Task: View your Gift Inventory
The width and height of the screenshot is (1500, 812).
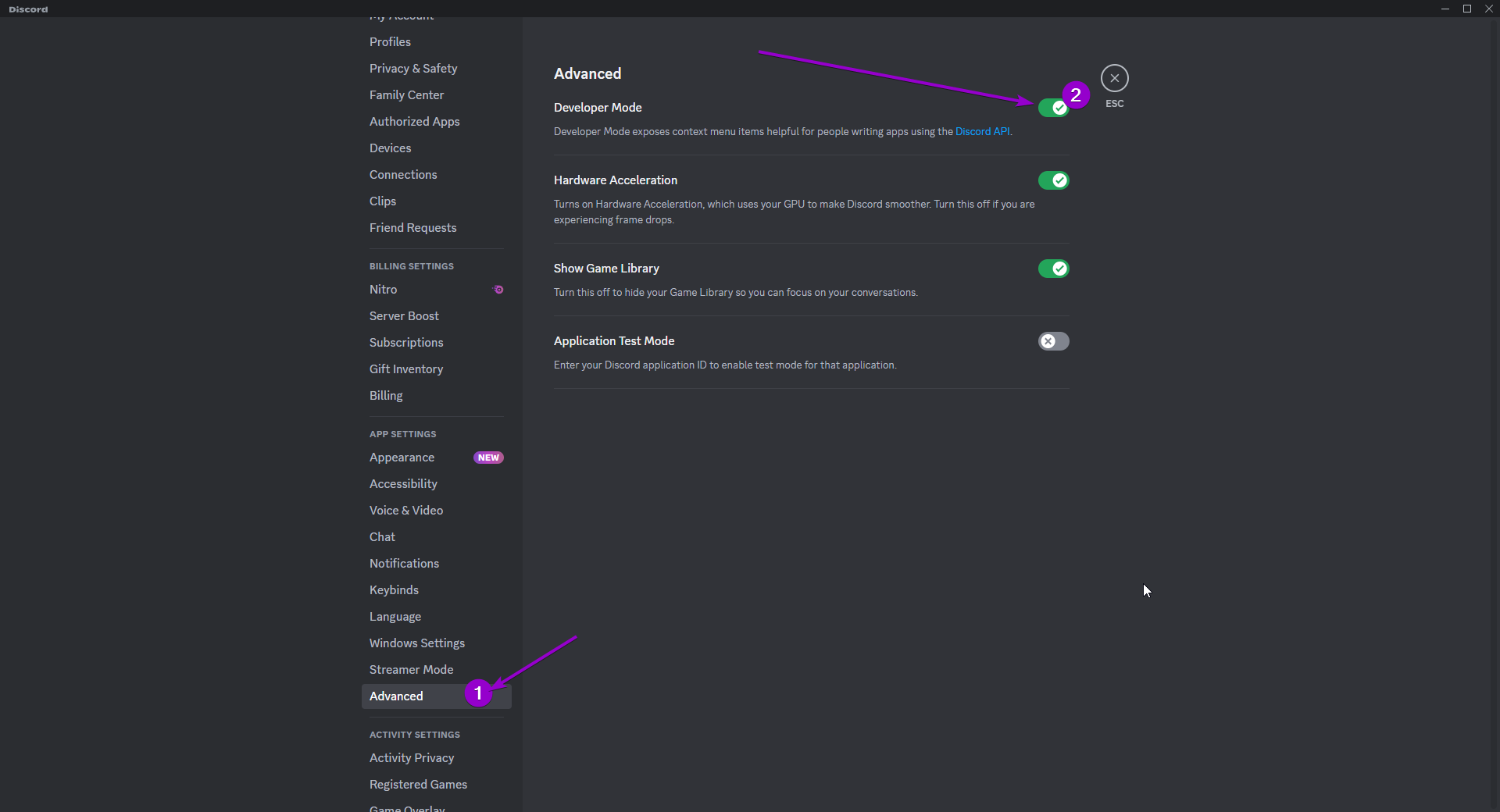Action: click(x=406, y=369)
